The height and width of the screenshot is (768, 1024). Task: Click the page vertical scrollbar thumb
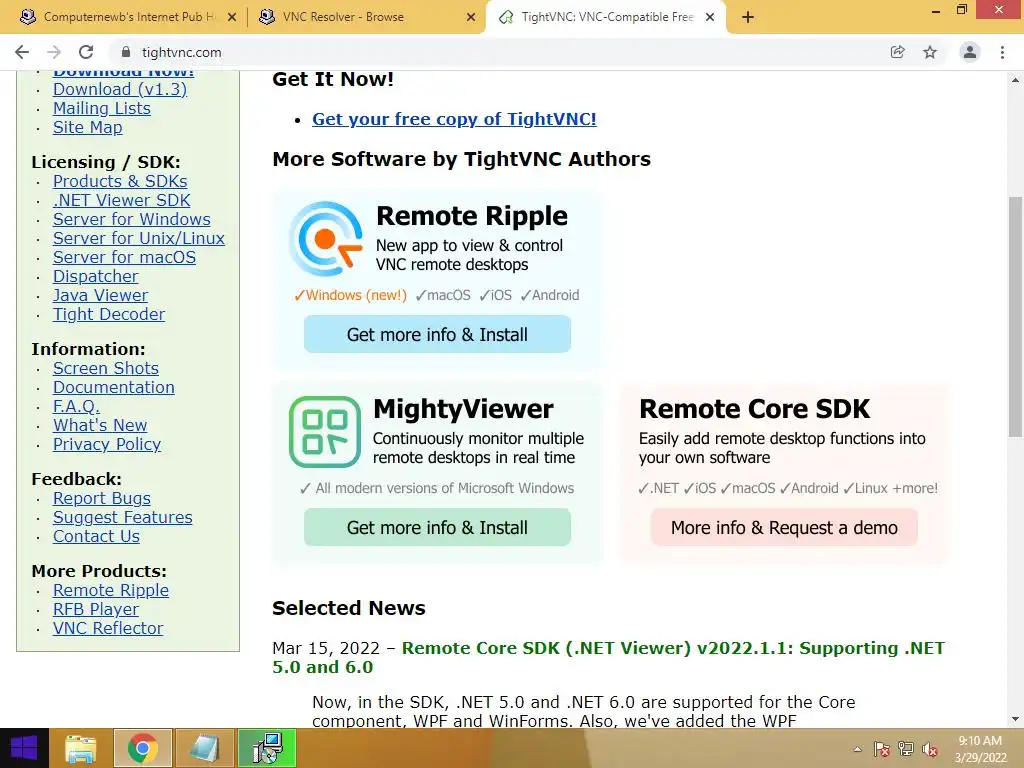point(1015,316)
